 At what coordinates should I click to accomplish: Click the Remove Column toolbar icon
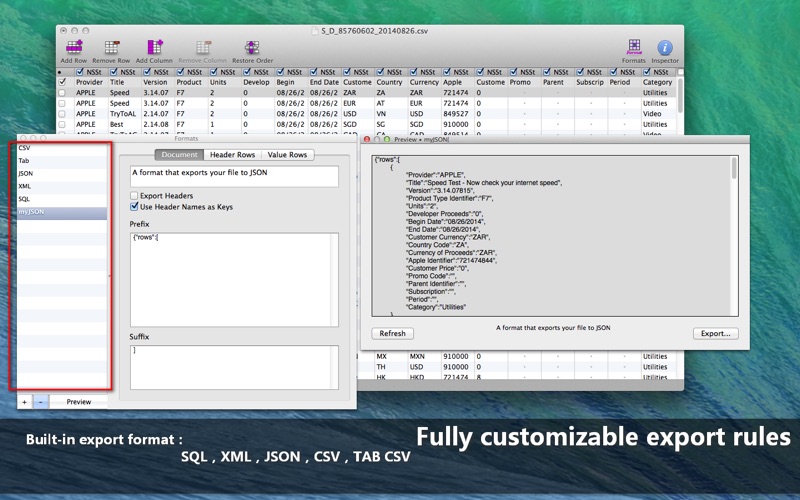point(203,47)
